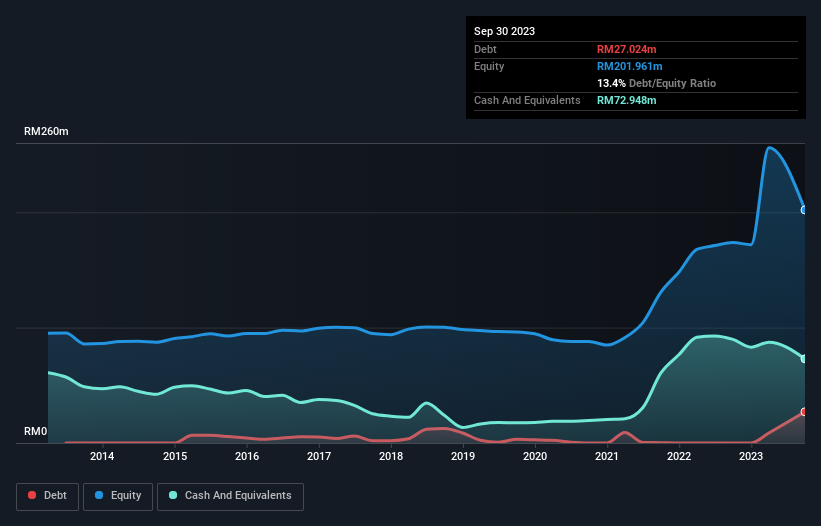This screenshot has height=526, width=821.
Task: Click the red Debt legend dot
Action: (32, 495)
